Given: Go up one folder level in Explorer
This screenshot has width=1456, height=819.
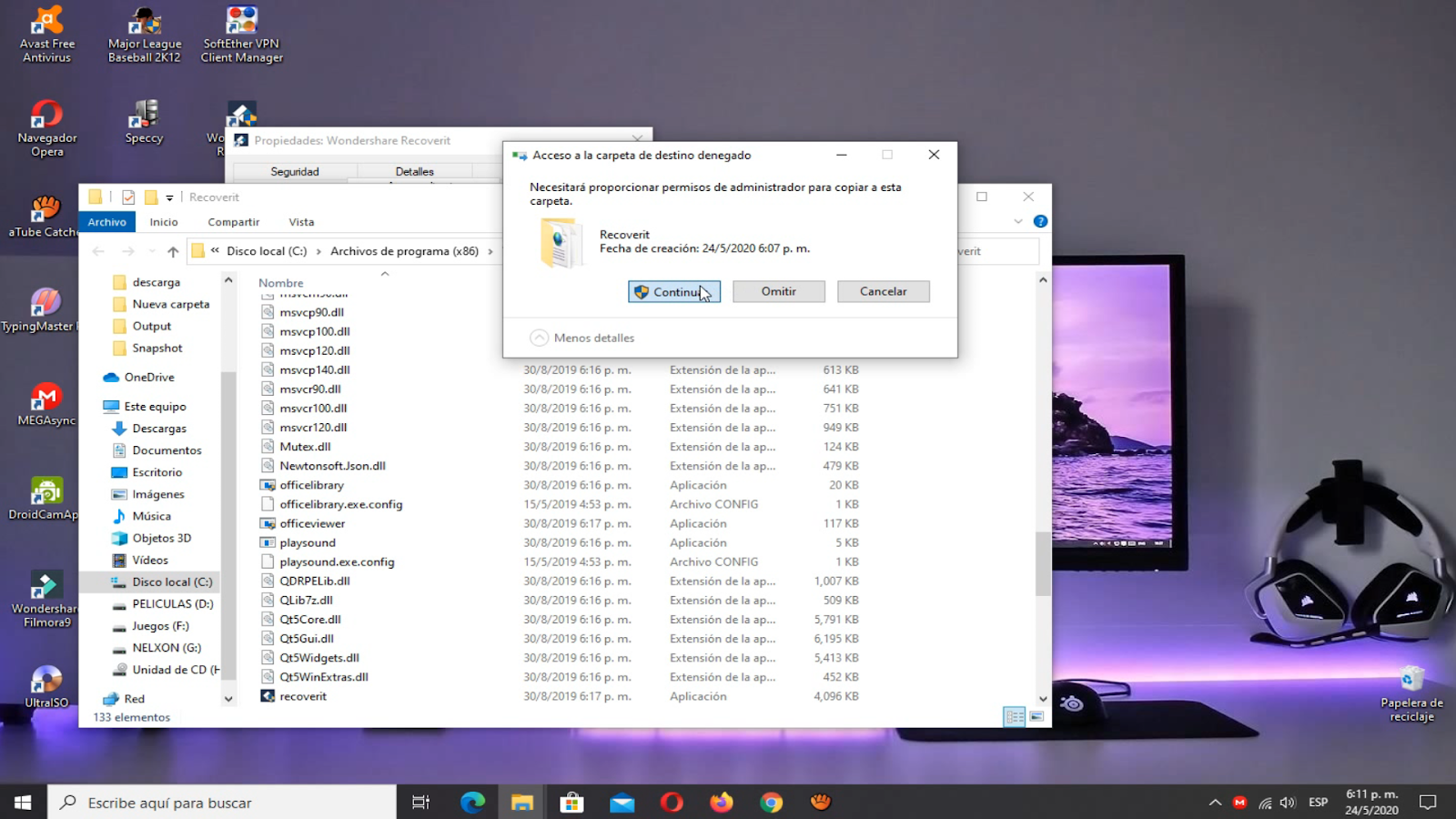Looking at the screenshot, I should click(173, 251).
